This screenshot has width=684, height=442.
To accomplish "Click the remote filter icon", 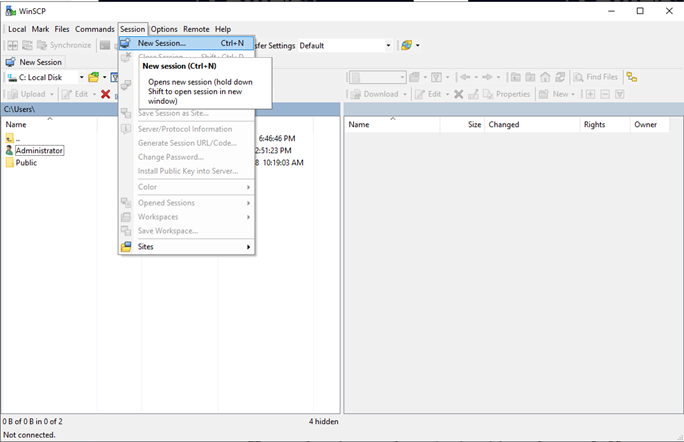I will [x=436, y=77].
